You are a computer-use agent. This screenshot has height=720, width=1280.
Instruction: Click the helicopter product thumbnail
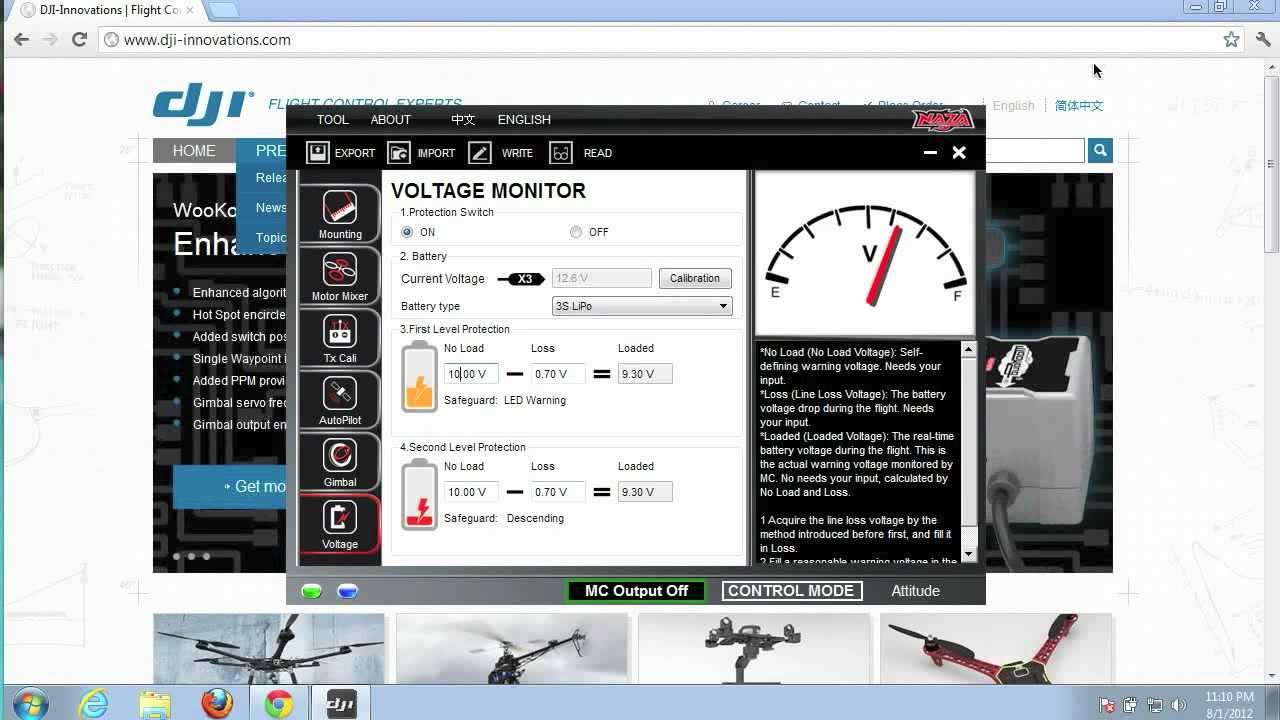point(512,649)
